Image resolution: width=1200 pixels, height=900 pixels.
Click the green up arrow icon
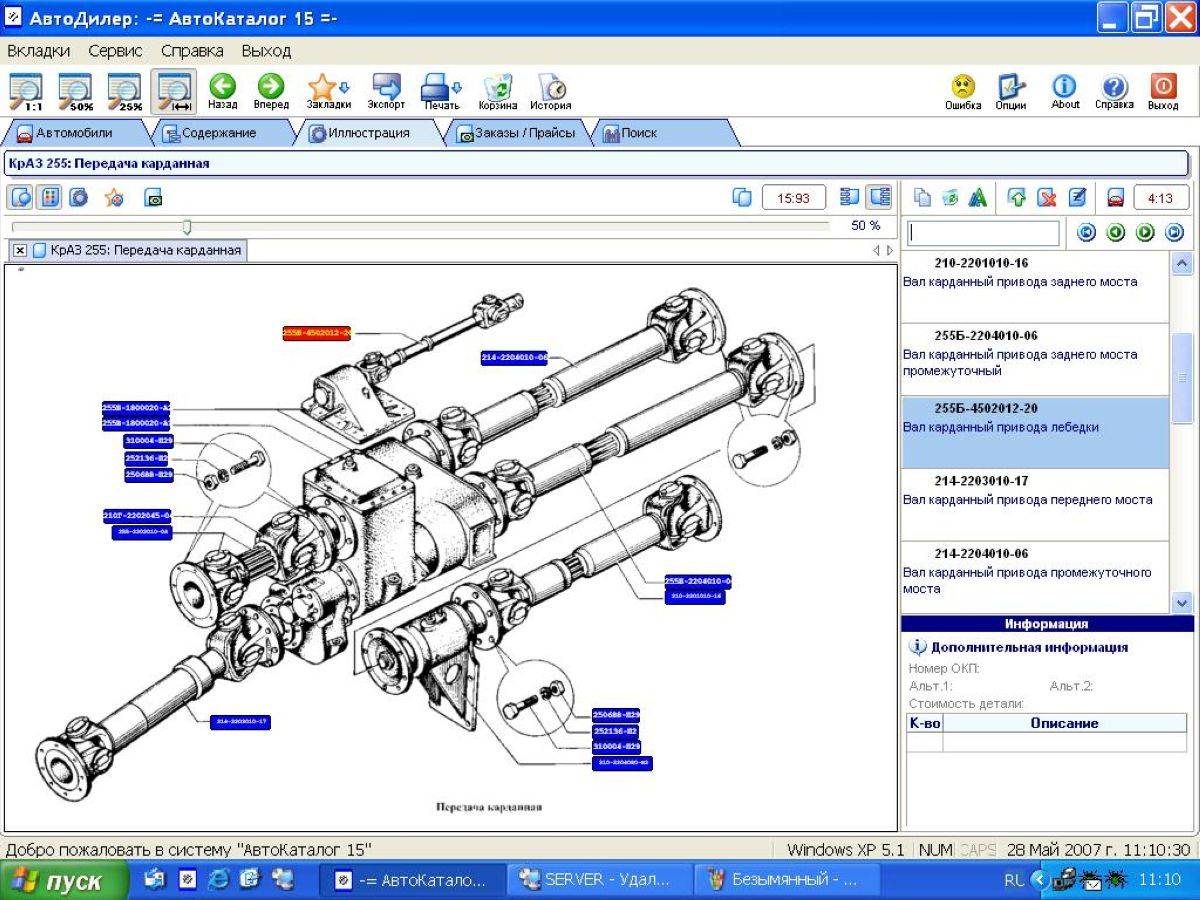click(1017, 198)
